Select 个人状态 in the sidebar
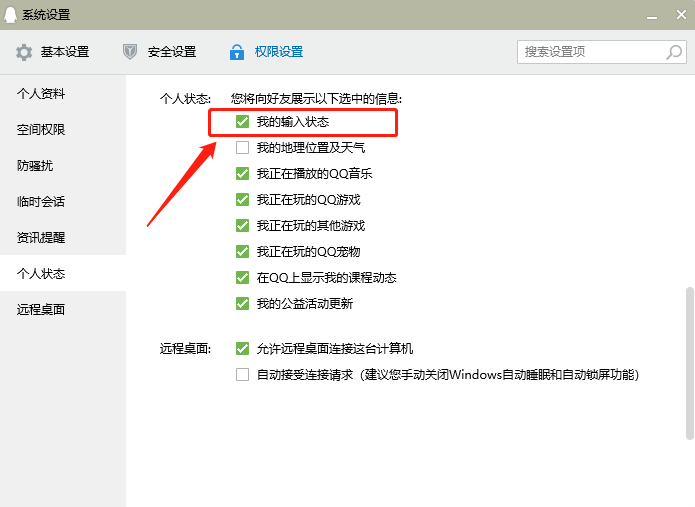This screenshot has width=695, height=507. coord(63,273)
